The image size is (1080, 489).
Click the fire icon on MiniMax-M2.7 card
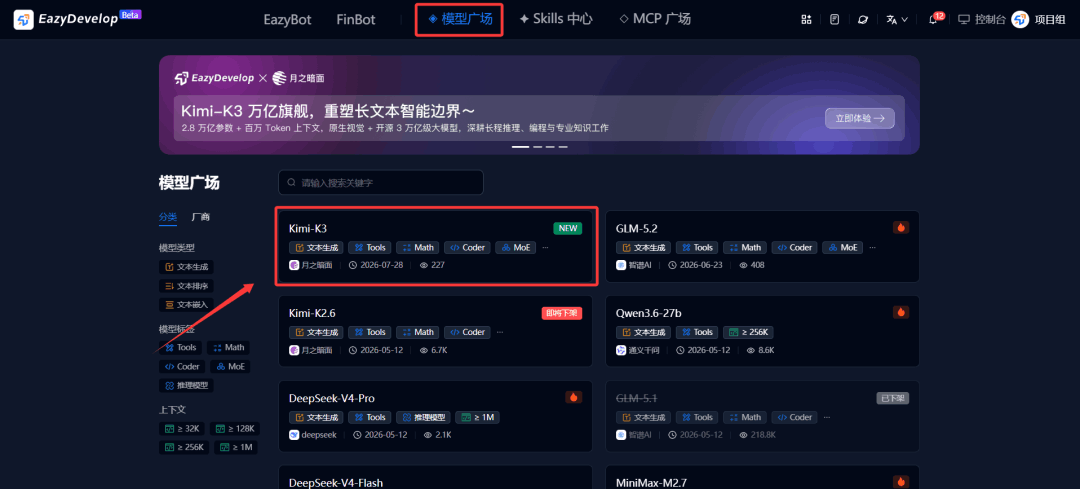click(900, 481)
